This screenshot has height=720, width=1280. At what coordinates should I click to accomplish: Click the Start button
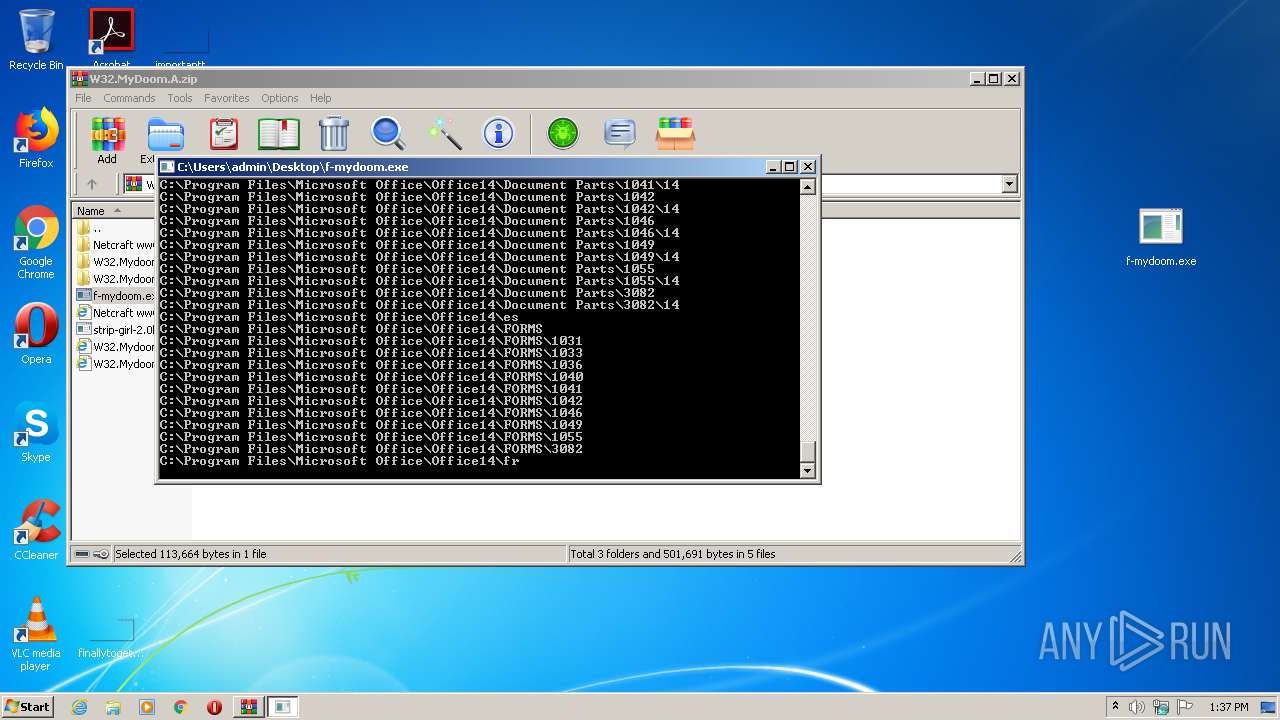[27, 707]
